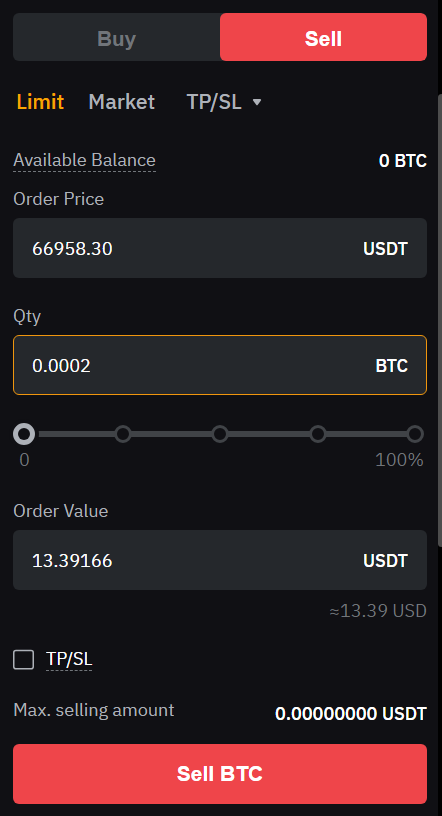This screenshot has width=442, height=816.
Task: Select the Sell tab
Action: (x=323, y=37)
